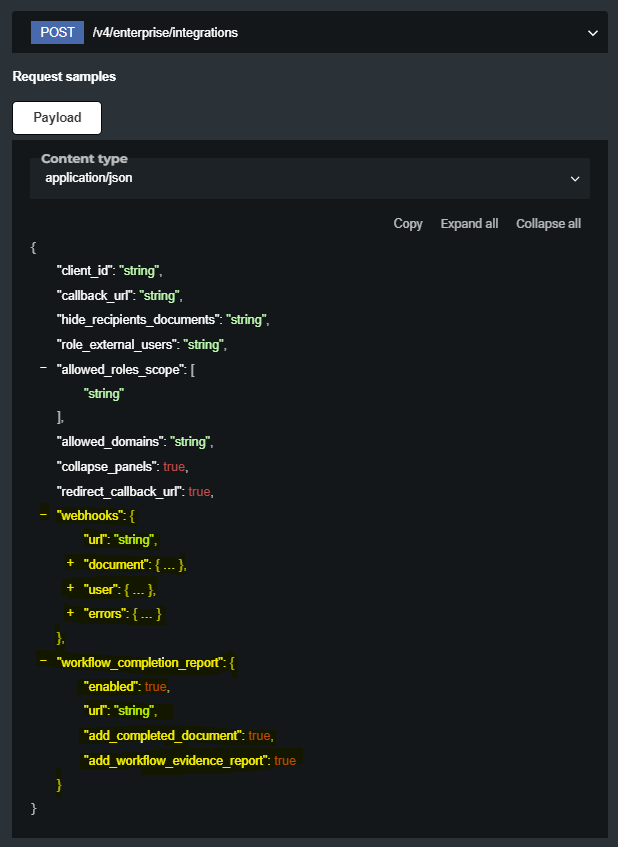Click the POST method badge
This screenshot has height=847, width=618.
tap(58, 32)
